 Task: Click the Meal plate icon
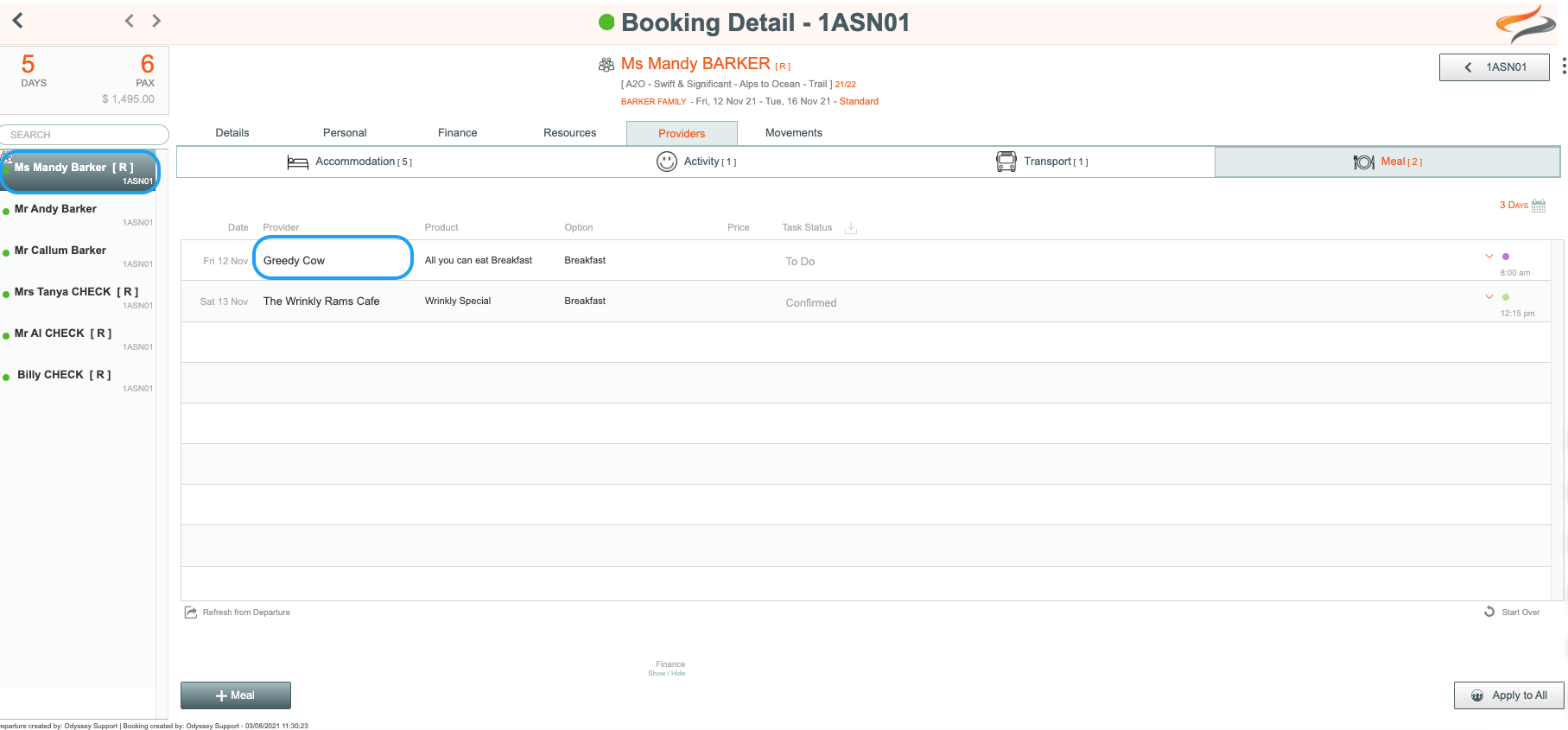tap(1364, 162)
